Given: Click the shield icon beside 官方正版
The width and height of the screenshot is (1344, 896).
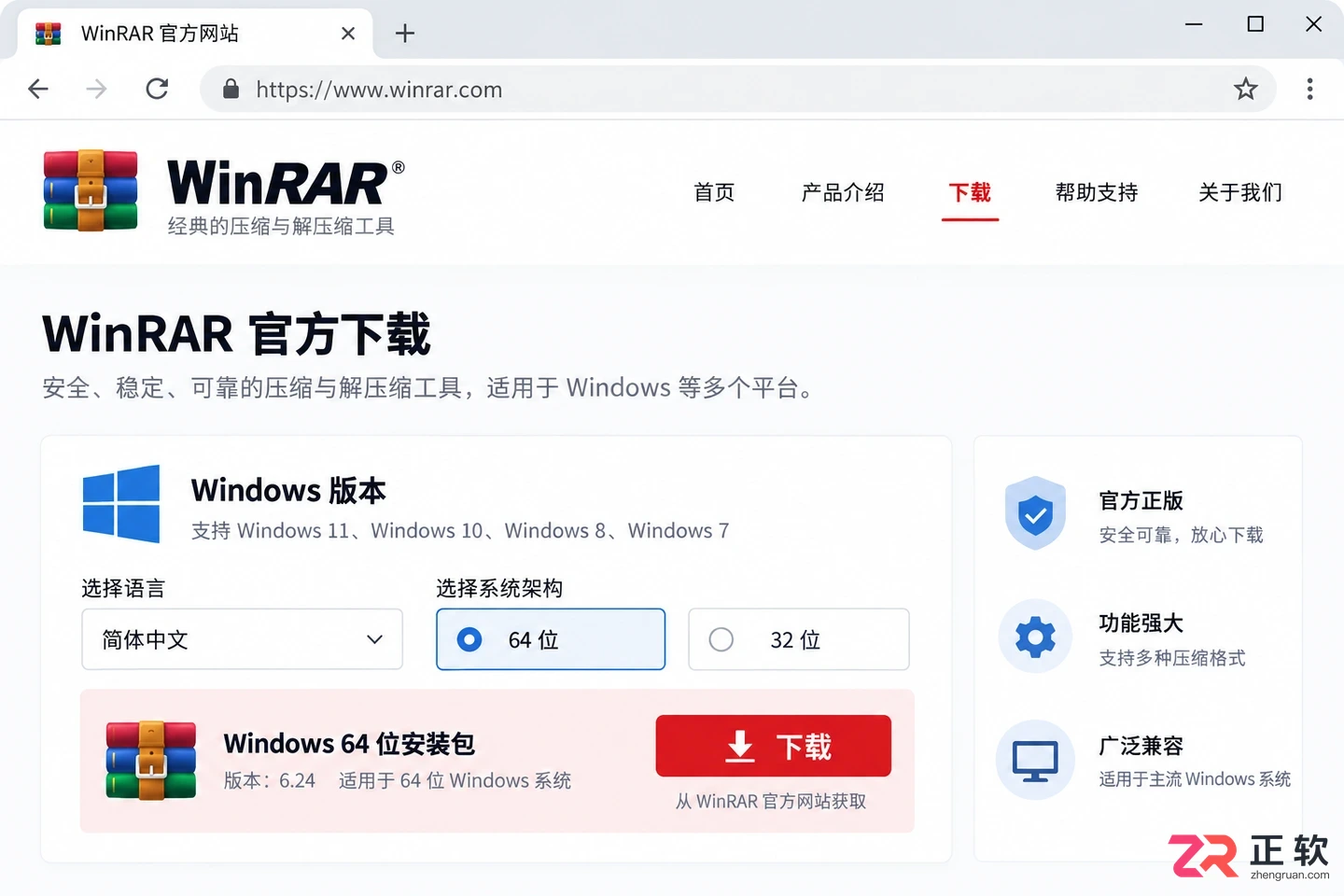Looking at the screenshot, I should (1035, 512).
